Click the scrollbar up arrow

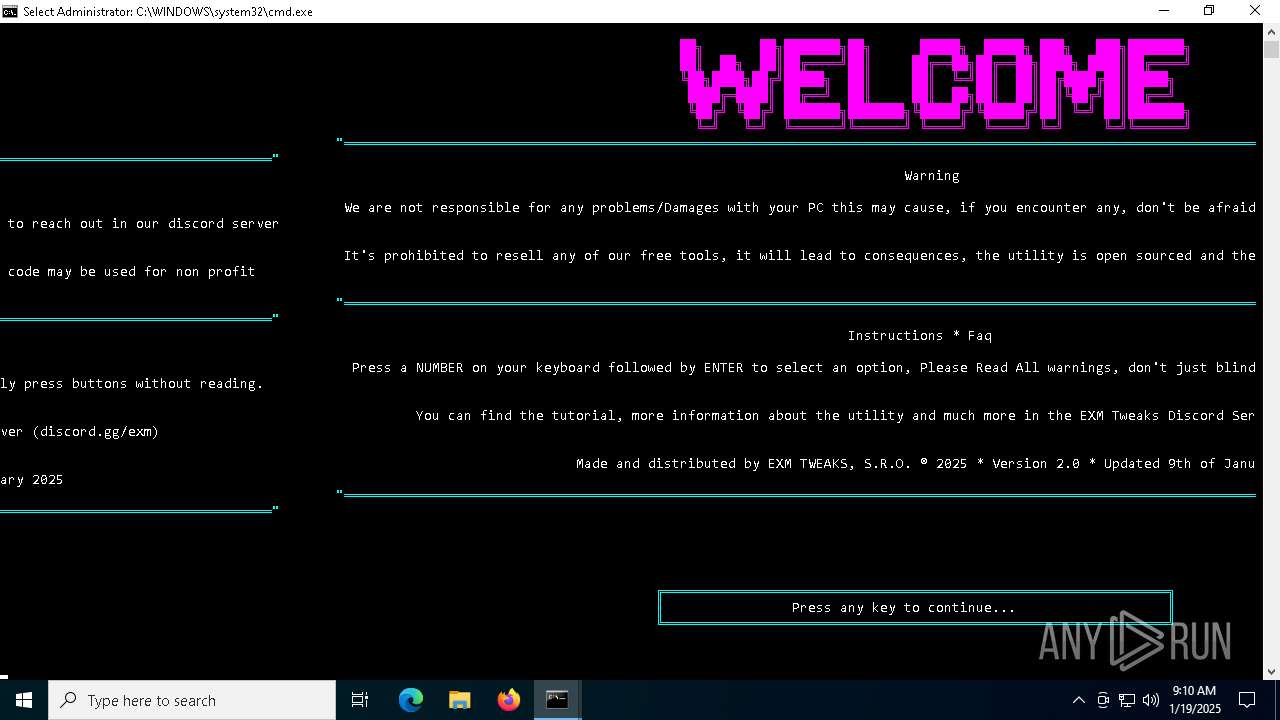point(1271,30)
